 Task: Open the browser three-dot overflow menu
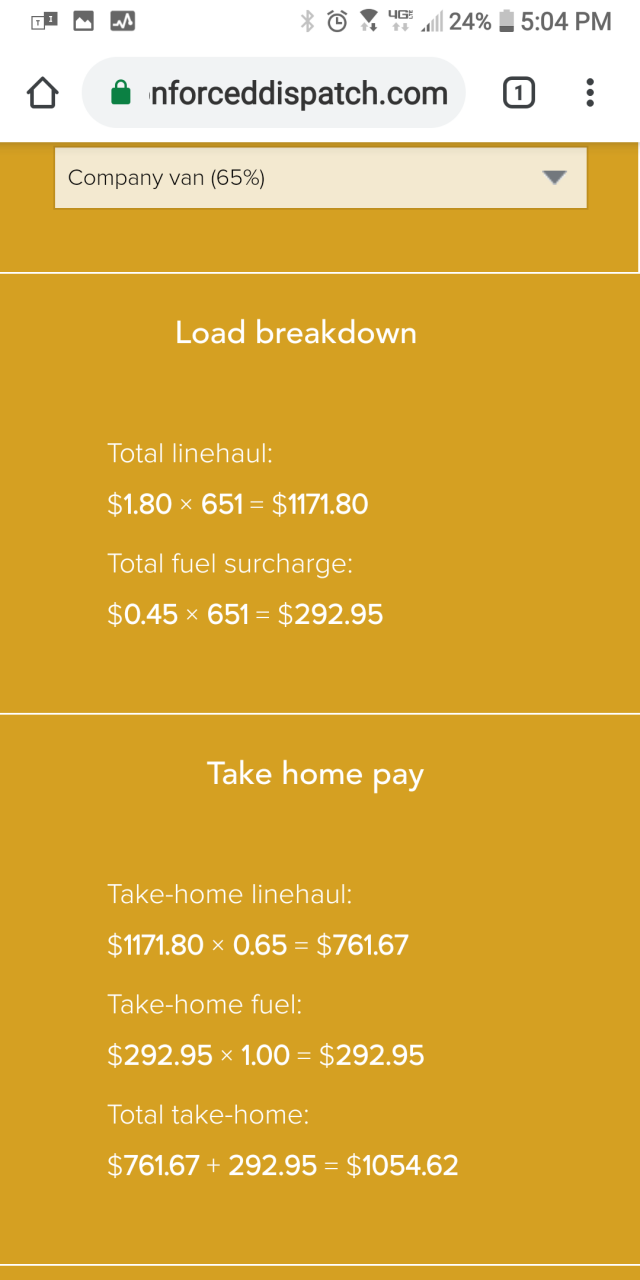(590, 94)
